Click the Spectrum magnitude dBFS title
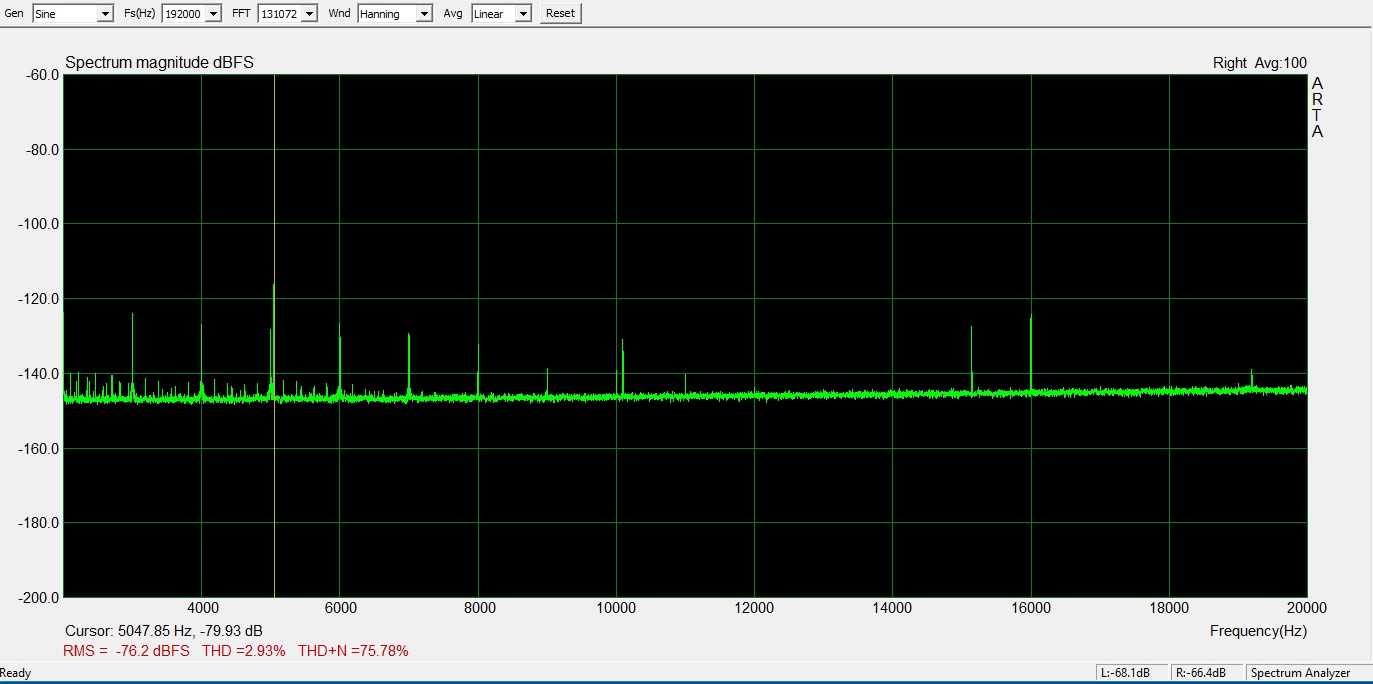The image size is (1373, 684). coord(159,63)
